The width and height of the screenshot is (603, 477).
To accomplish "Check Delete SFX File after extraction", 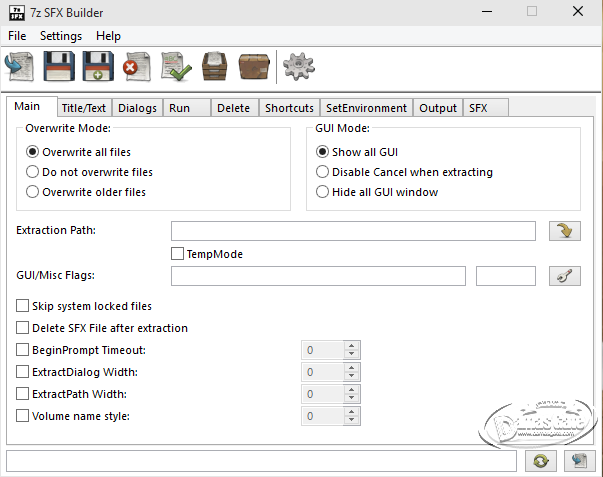I will (22, 328).
